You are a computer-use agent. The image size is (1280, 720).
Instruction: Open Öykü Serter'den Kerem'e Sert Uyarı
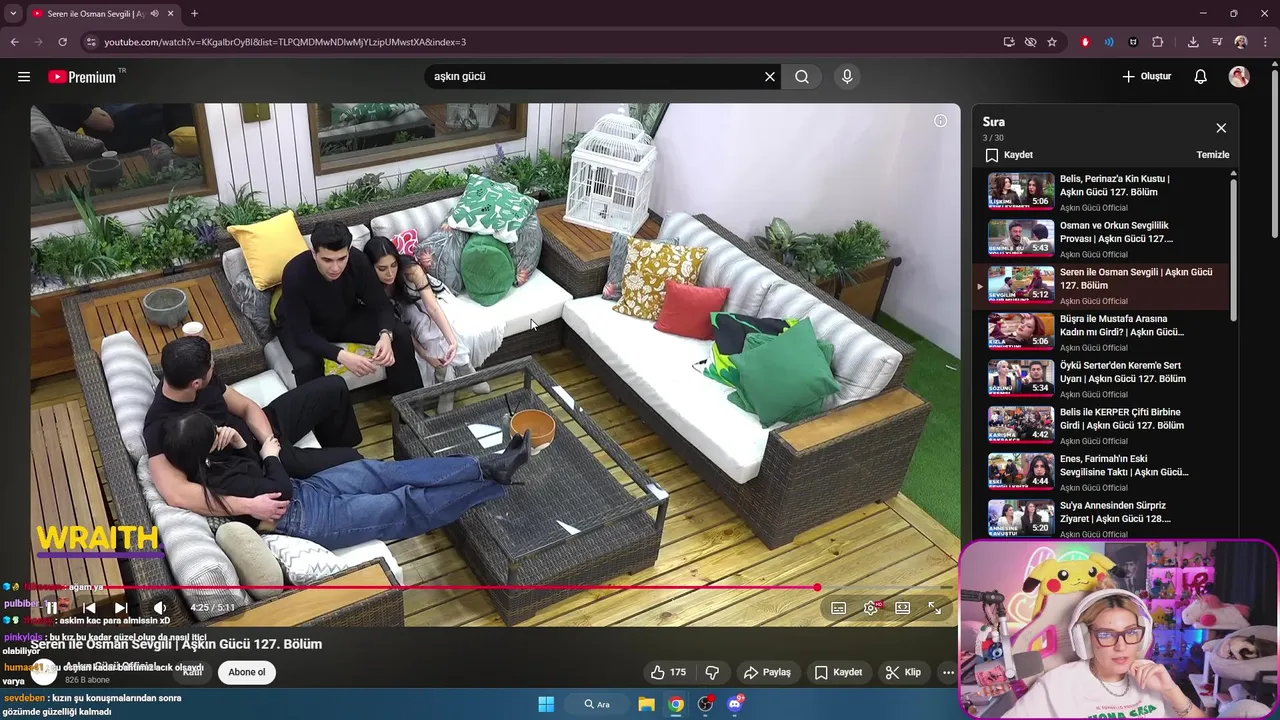pos(1100,379)
